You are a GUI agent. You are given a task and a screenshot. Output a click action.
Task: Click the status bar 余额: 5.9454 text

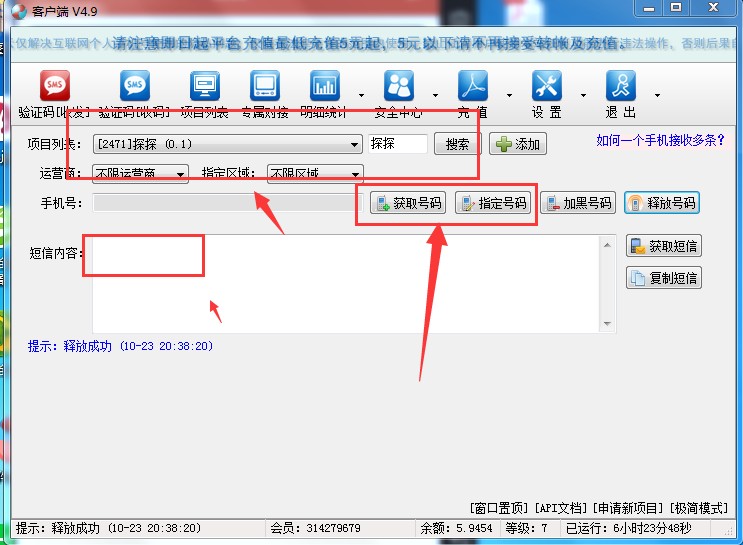click(x=456, y=528)
